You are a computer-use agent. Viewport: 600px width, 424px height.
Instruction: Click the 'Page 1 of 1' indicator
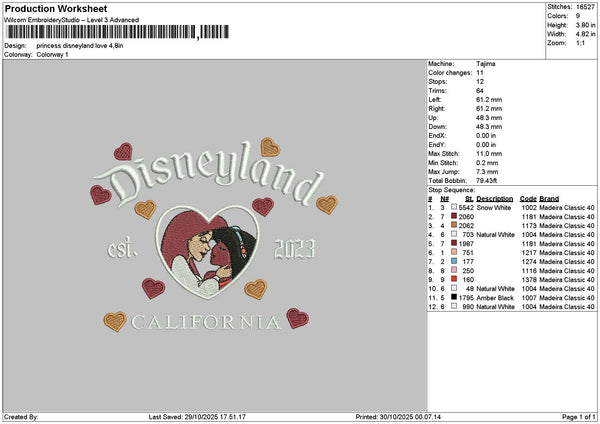[x=579, y=417]
